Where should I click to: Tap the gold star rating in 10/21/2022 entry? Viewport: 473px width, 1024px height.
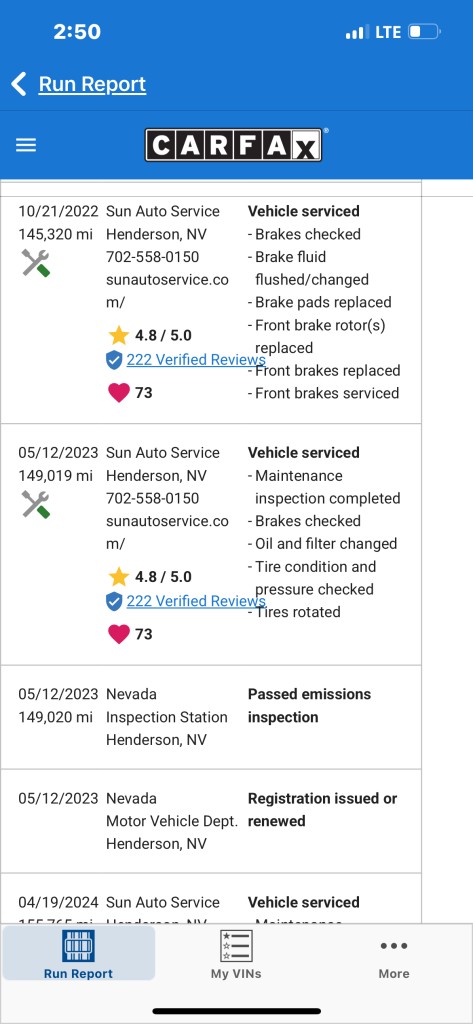[x=119, y=336]
